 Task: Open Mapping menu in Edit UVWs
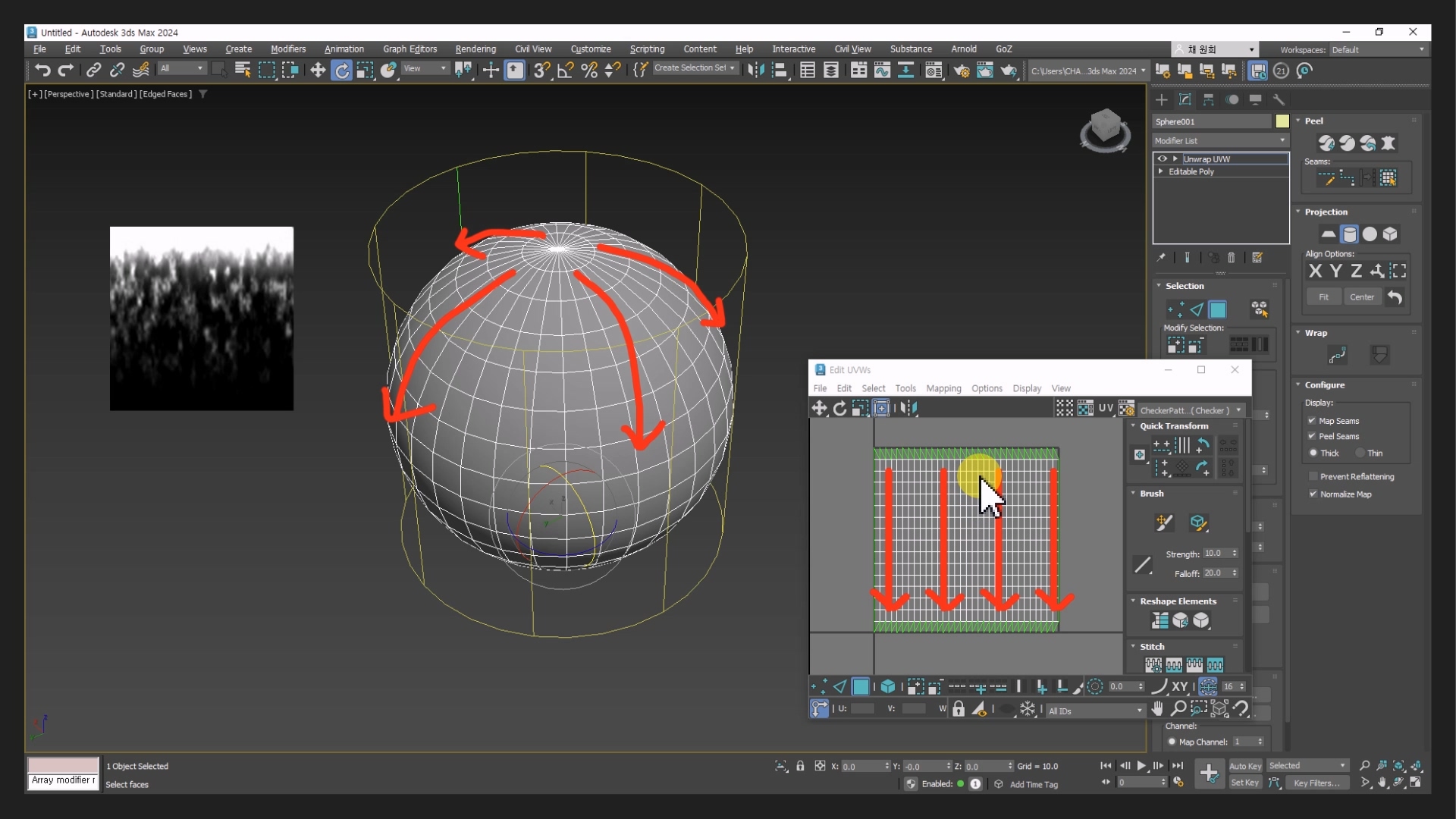click(x=943, y=388)
